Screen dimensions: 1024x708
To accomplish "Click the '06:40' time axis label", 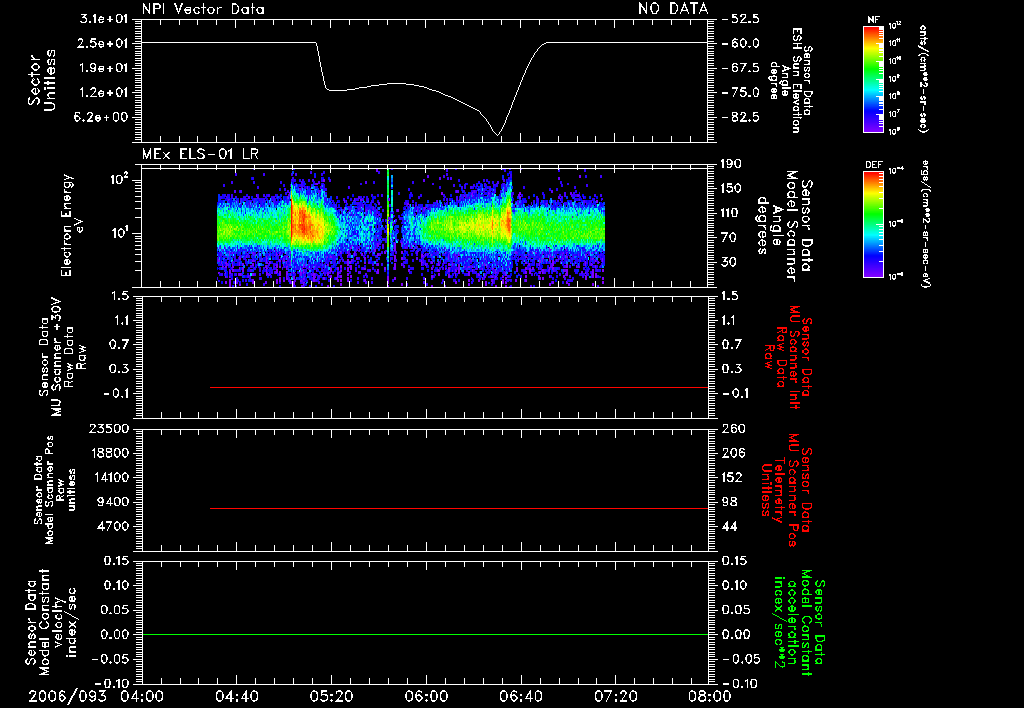I will click(x=520, y=696).
